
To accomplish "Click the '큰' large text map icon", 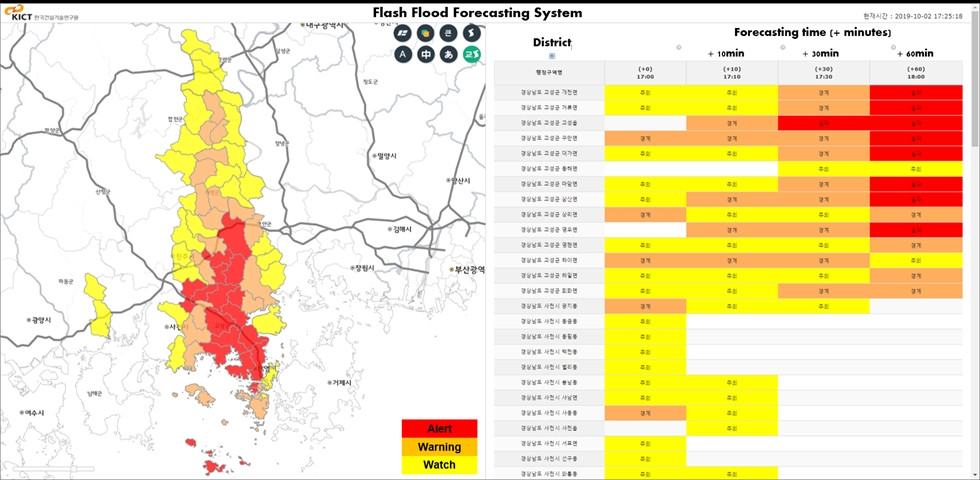I will pyautogui.click(x=449, y=33).
